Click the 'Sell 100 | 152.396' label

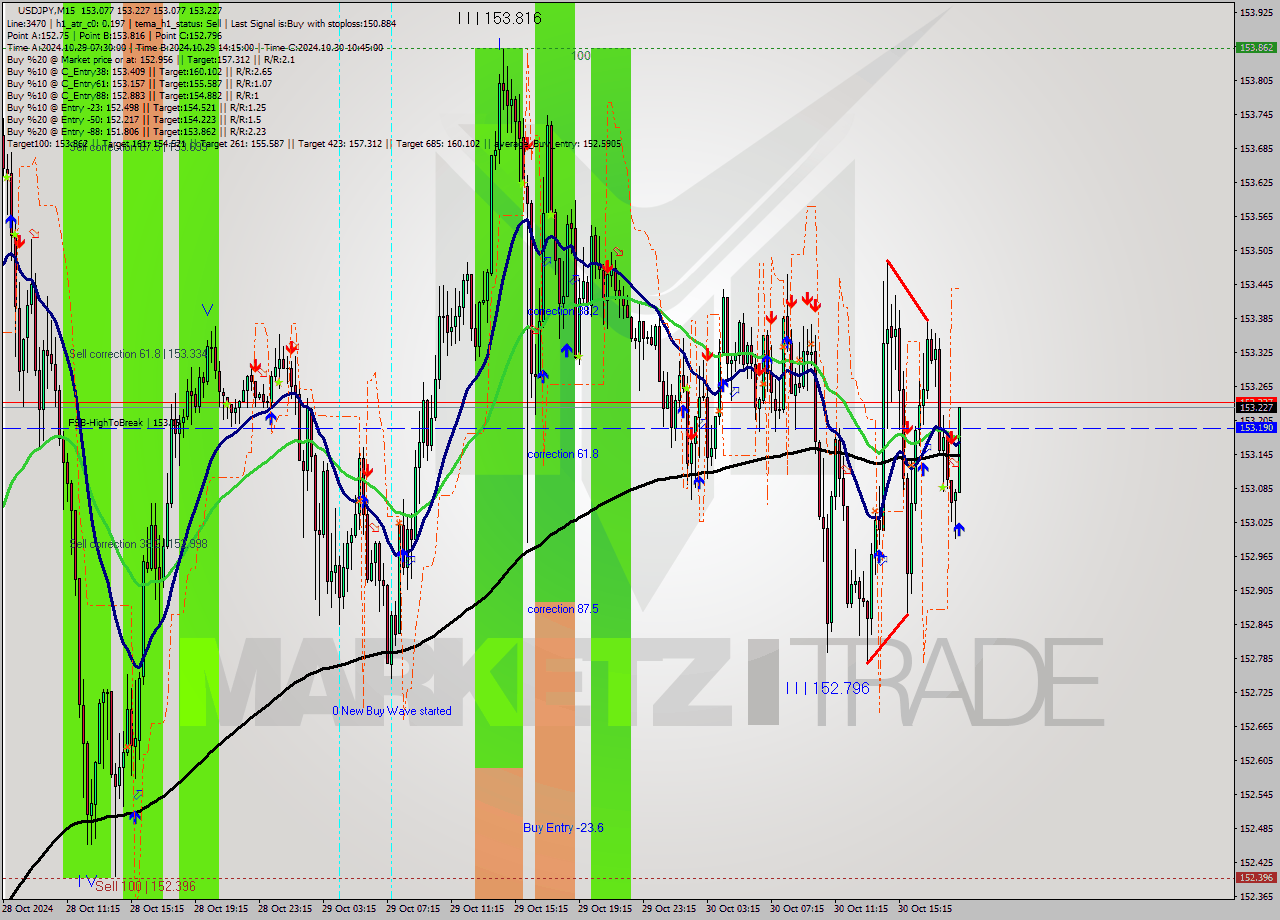(x=147, y=886)
